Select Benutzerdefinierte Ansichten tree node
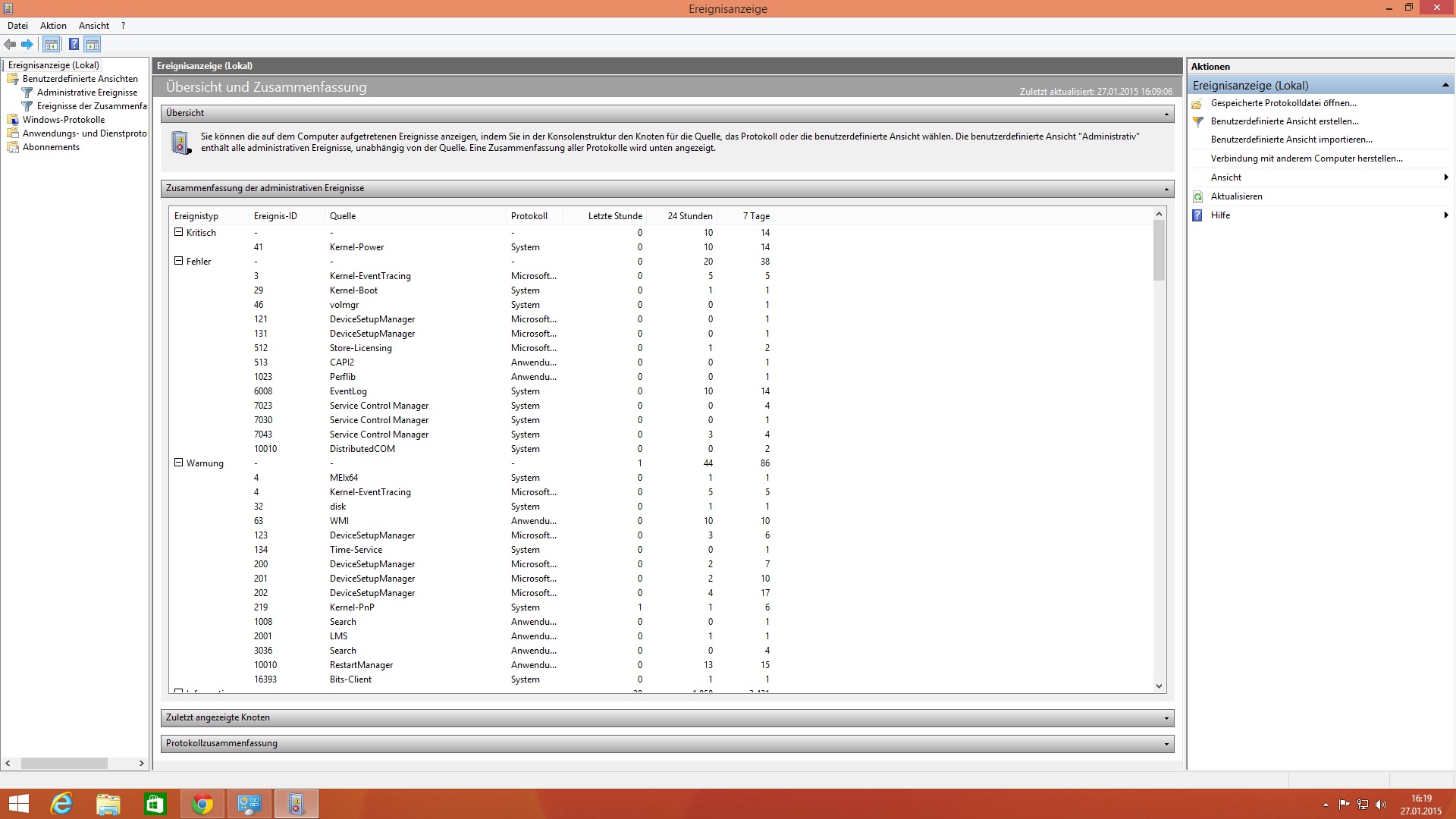Screen dimensions: 1456x819 tap(80, 79)
